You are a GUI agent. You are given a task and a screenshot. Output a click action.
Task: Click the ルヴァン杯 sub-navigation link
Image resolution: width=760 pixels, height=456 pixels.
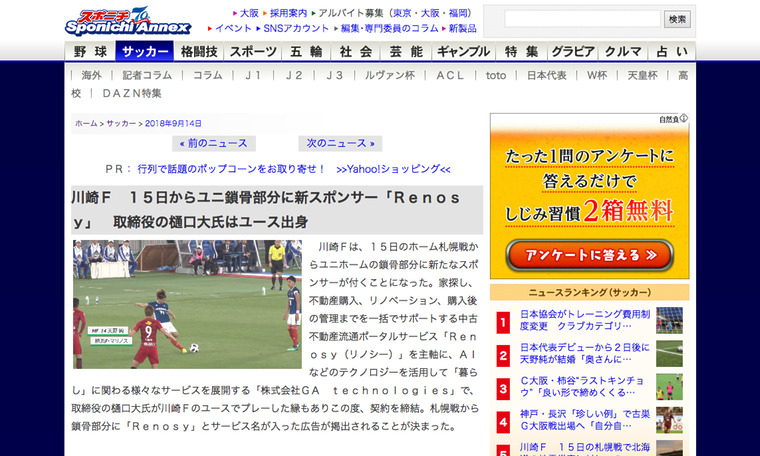click(x=389, y=75)
